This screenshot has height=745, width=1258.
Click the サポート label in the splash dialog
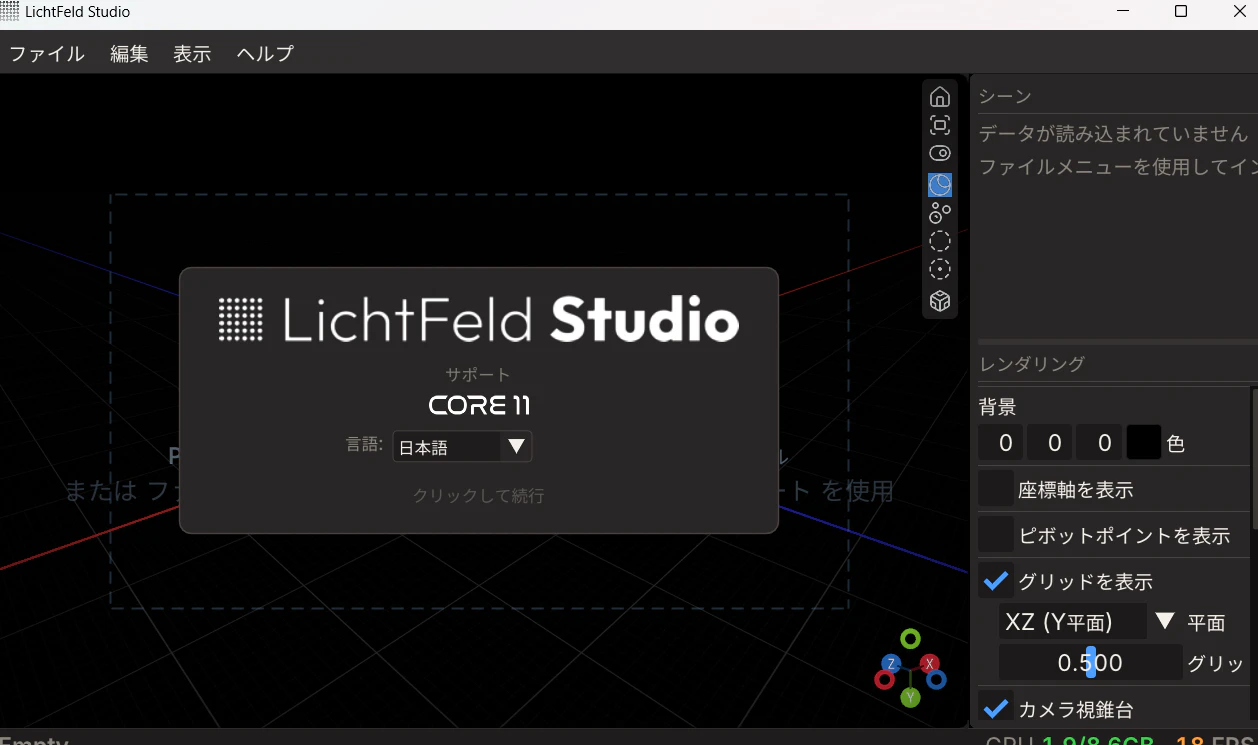tap(478, 375)
